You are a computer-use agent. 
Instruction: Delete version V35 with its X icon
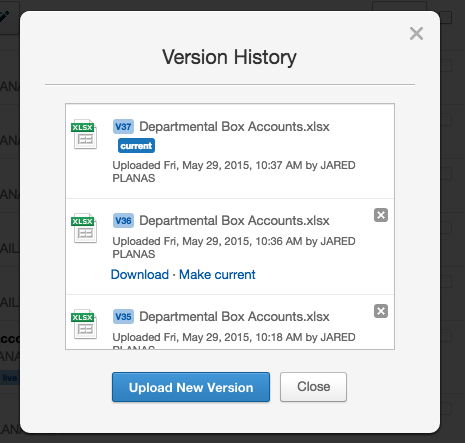coord(381,311)
